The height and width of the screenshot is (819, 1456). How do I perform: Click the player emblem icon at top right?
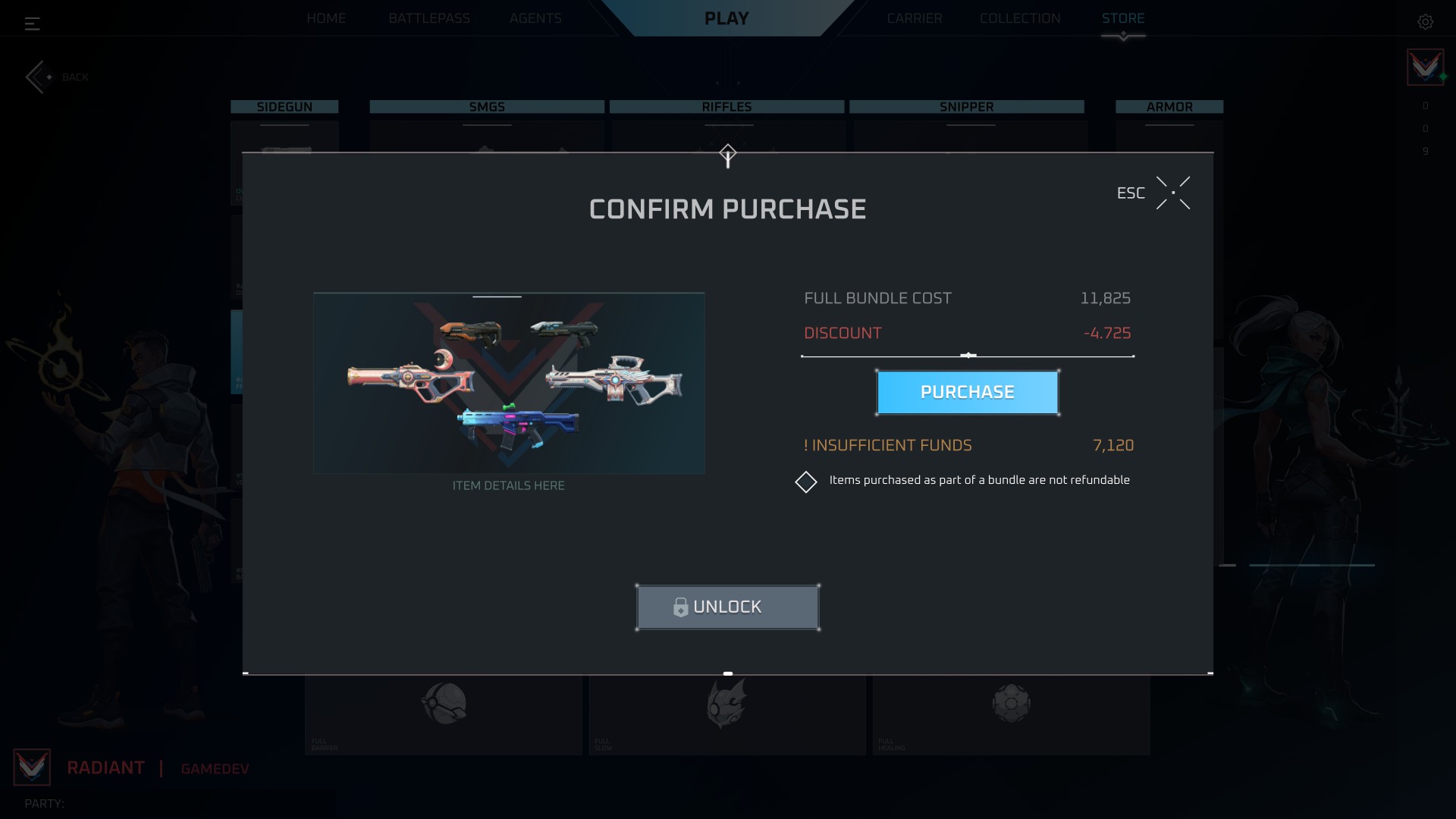[x=1425, y=67]
